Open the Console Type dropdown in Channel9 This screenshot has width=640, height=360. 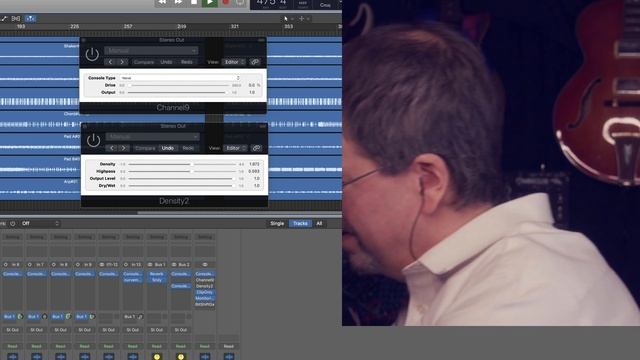click(x=180, y=78)
